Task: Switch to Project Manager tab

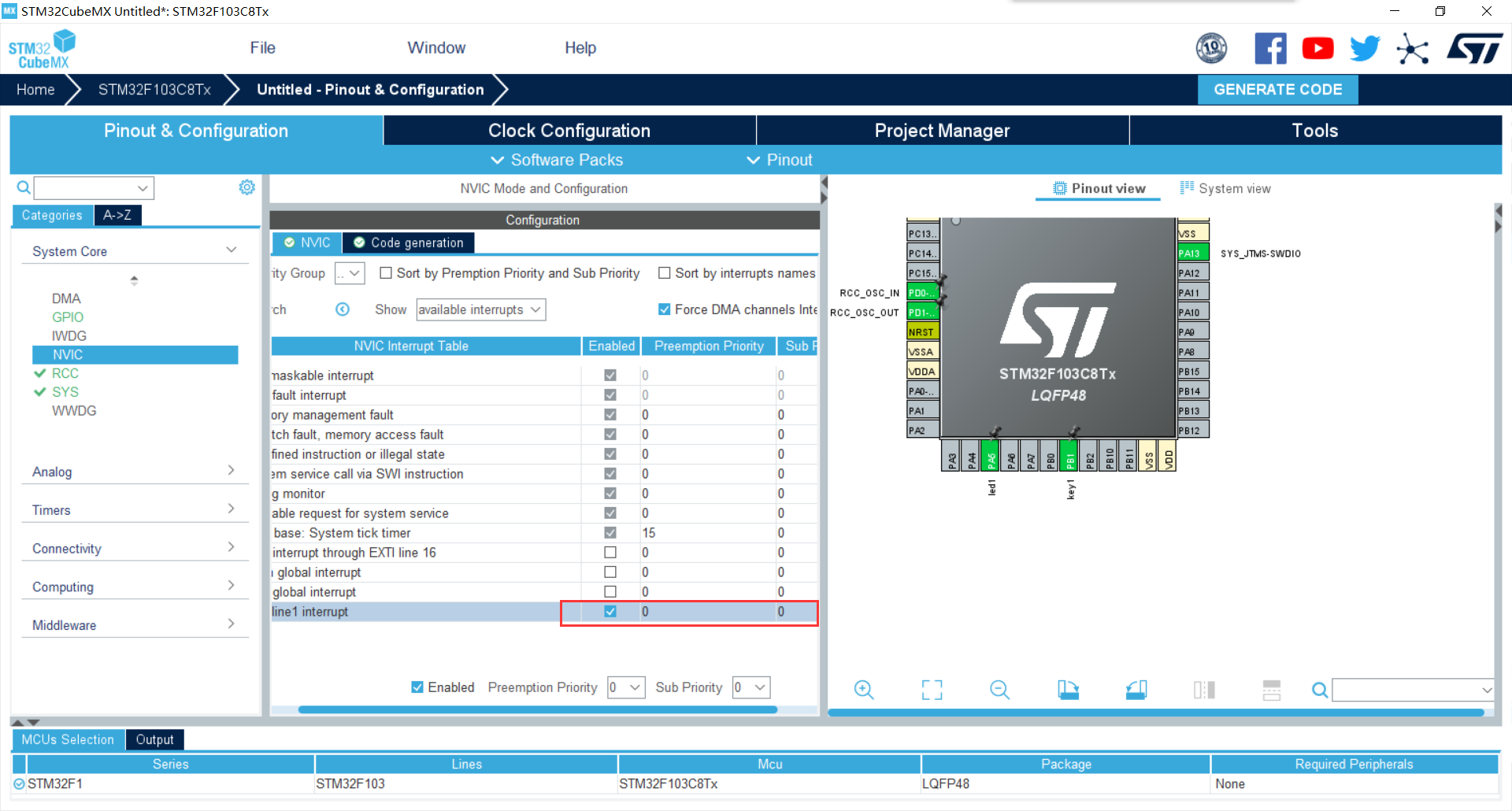Action: (942, 131)
